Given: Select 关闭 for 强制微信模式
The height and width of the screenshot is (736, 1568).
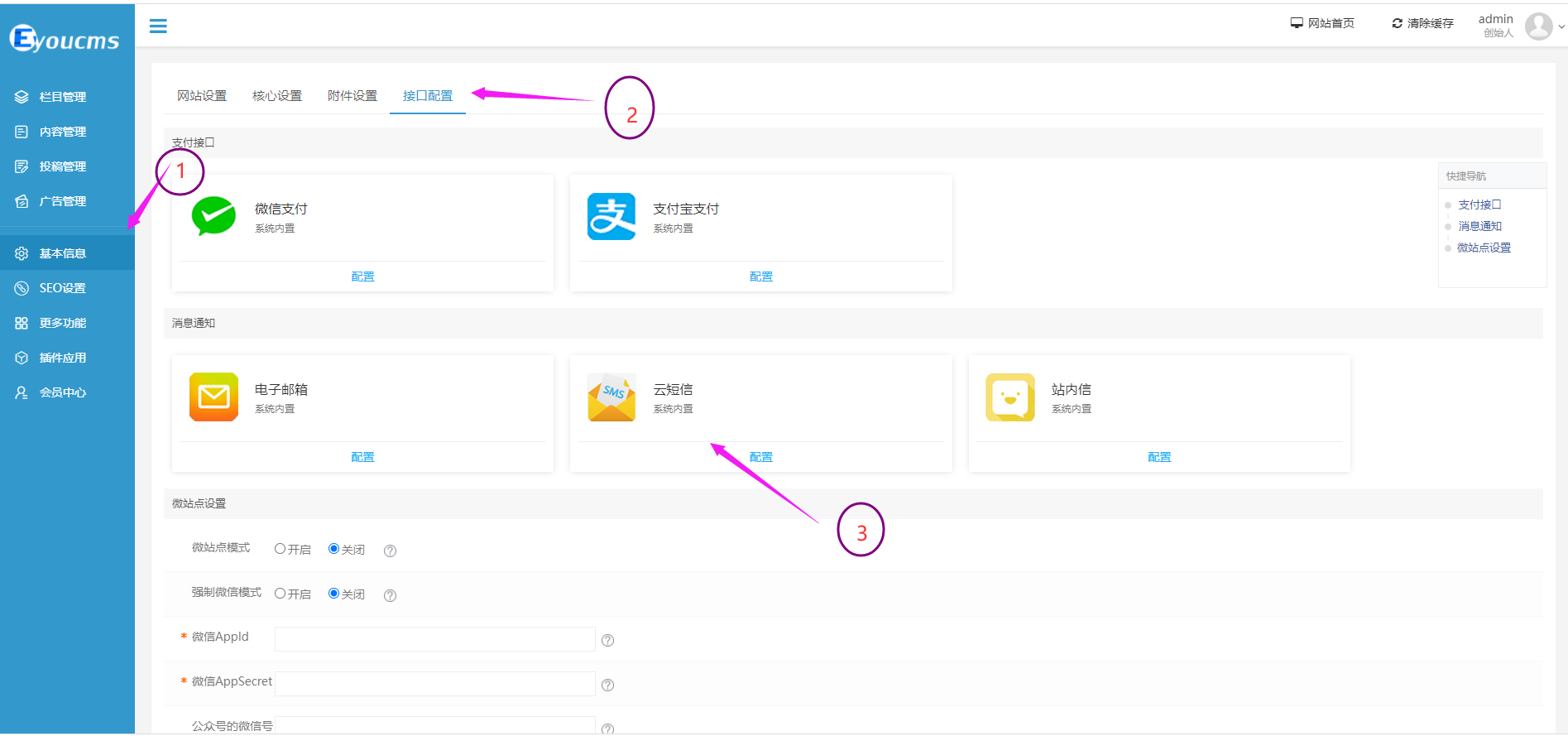Looking at the screenshot, I should (x=333, y=594).
